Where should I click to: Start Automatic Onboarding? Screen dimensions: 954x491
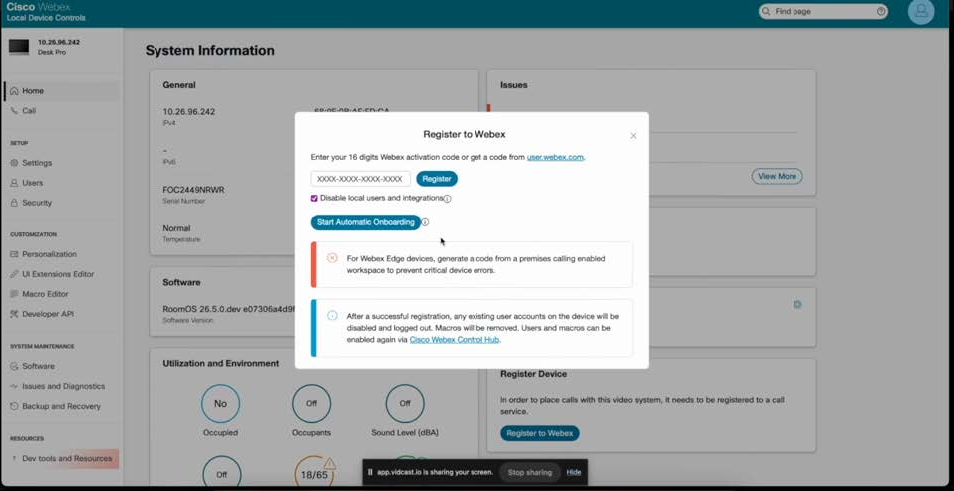coord(366,222)
